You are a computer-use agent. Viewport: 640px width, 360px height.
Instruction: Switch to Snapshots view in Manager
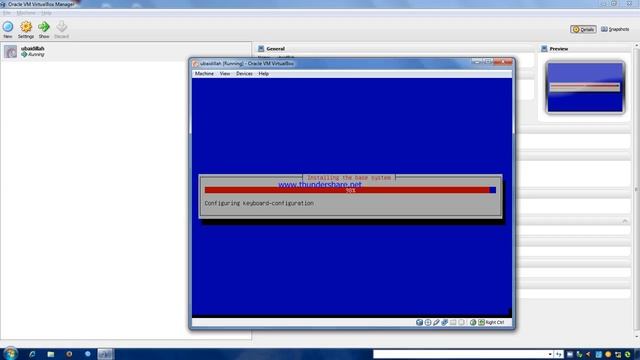(615, 29)
